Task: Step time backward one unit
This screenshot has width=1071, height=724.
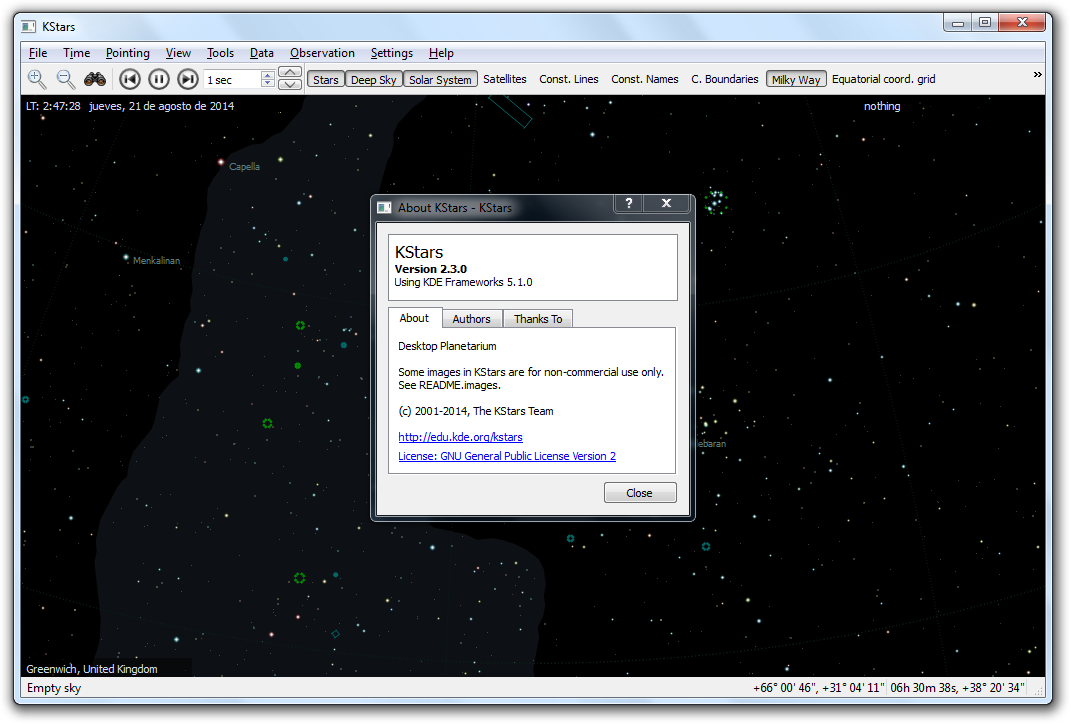Action: click(130, 79)
